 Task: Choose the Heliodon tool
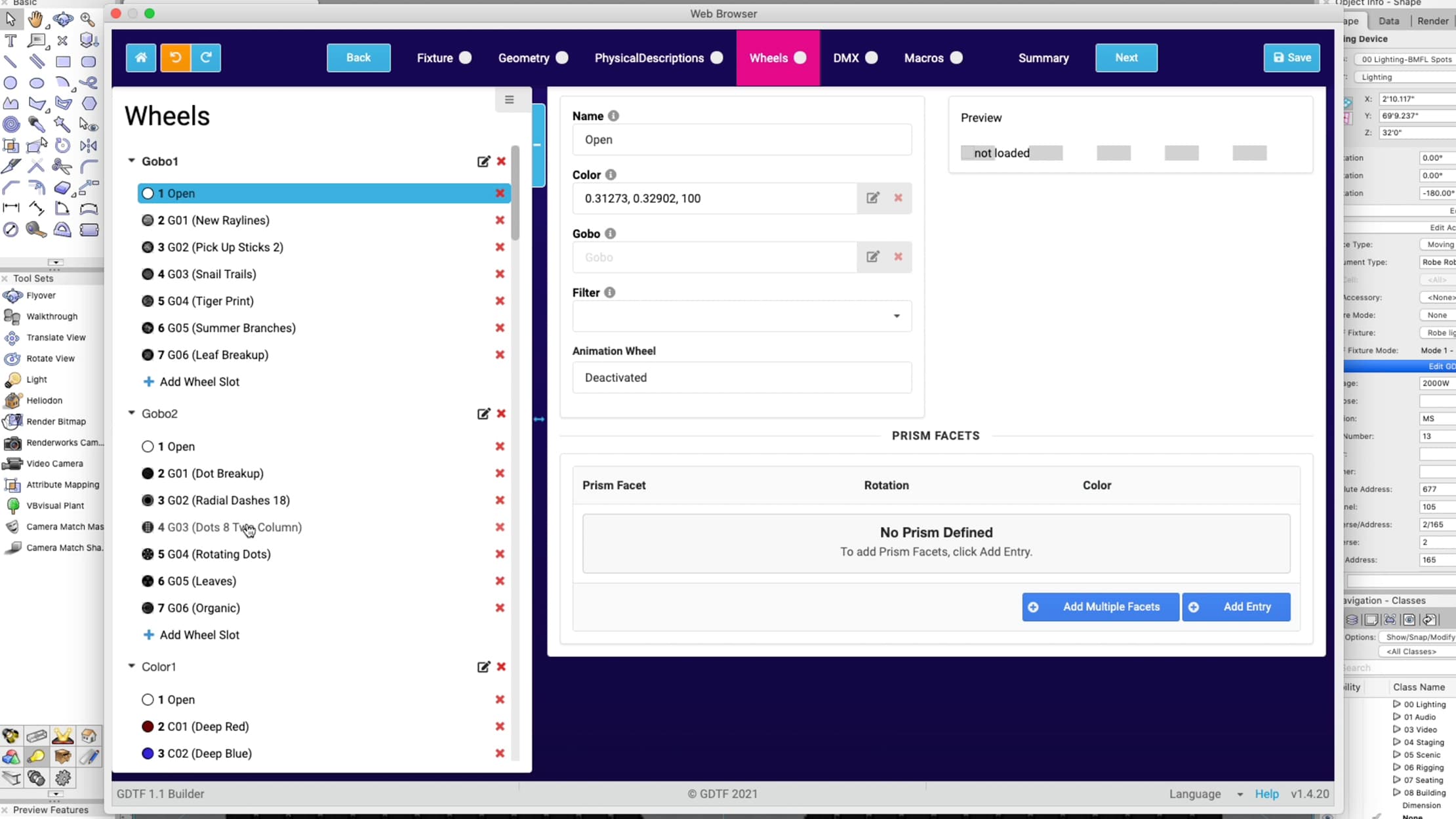(44, 400)
